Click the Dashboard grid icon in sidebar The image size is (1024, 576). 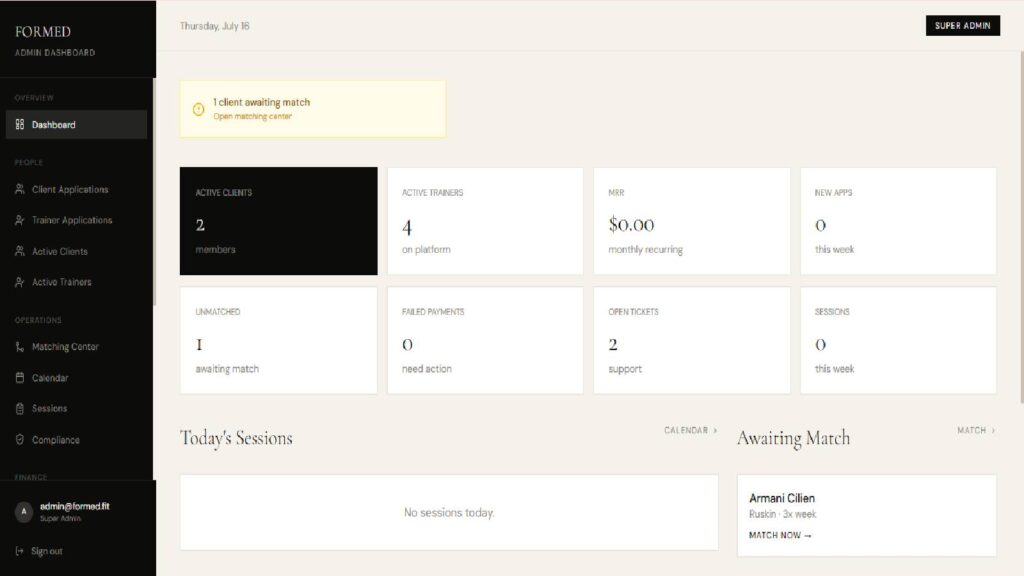tap(20, 124)
